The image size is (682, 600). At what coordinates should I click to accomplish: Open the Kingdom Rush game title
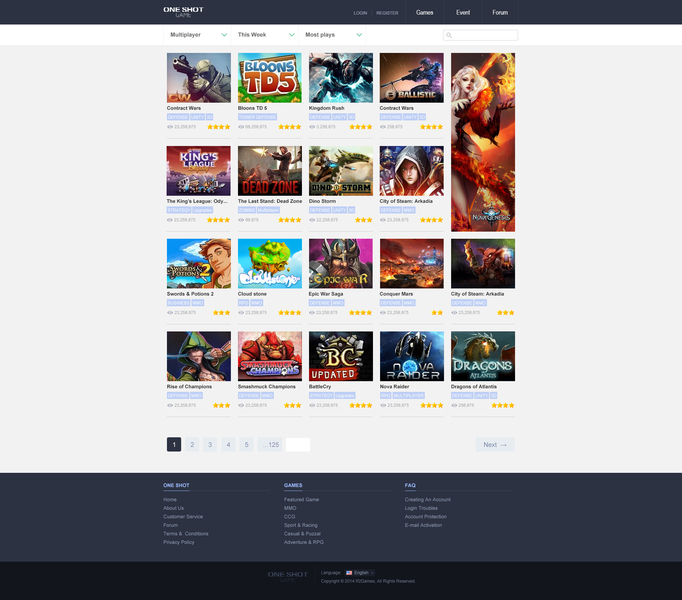coord(326,108)
